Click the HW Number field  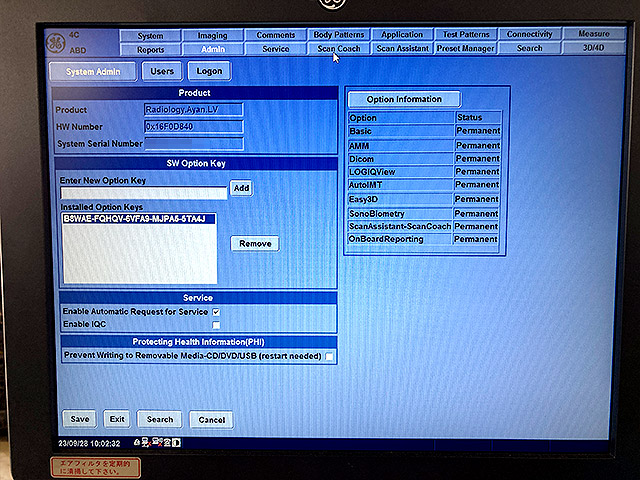pyautogui.click(x=193, y=127)
